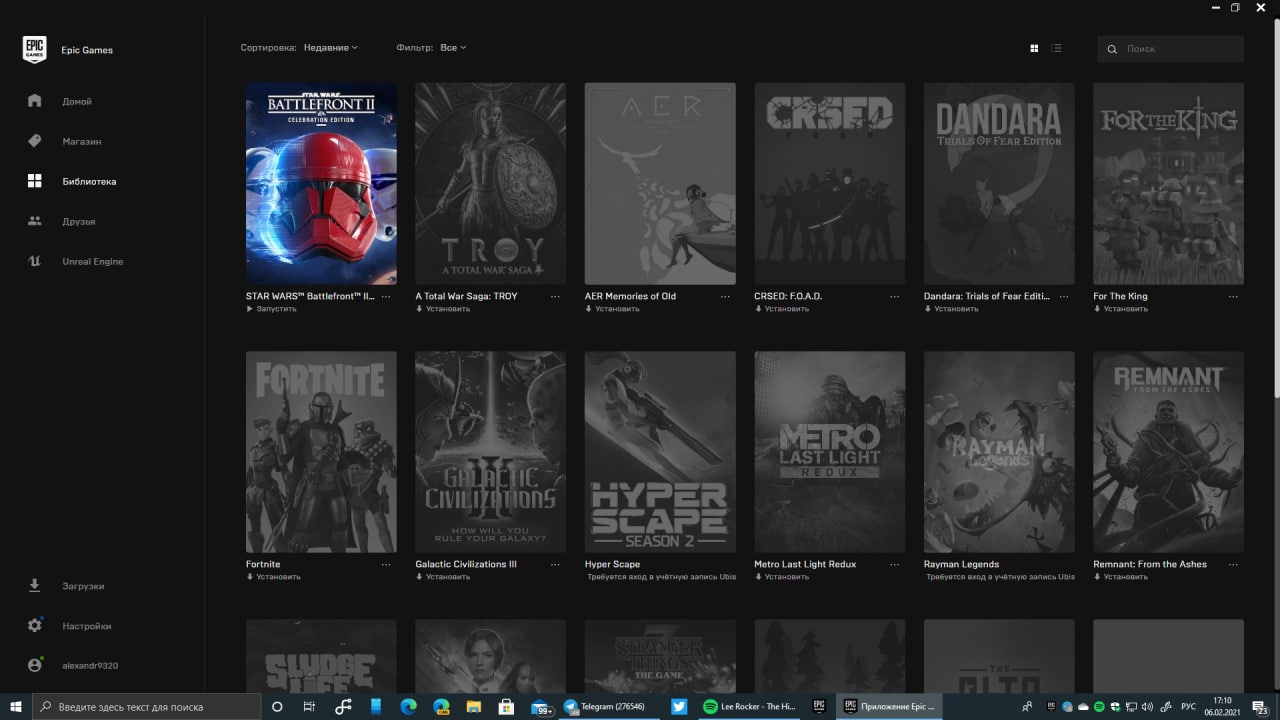Install A Total War Saga: TROY
Image resolution: width=1280 pixels, height=720 pixels.
tap(443, 309)
